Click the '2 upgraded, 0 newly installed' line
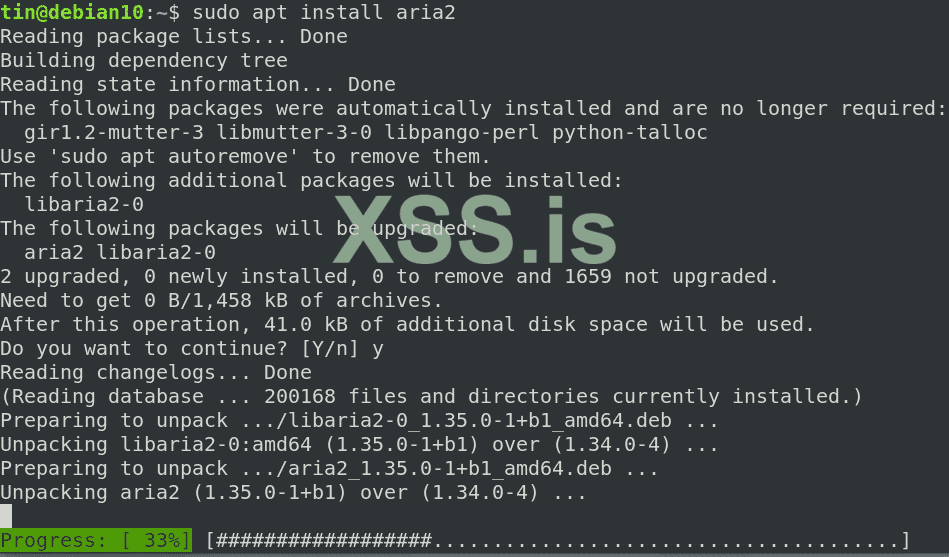The image size is (949, 557). click(x=389, y=276)
